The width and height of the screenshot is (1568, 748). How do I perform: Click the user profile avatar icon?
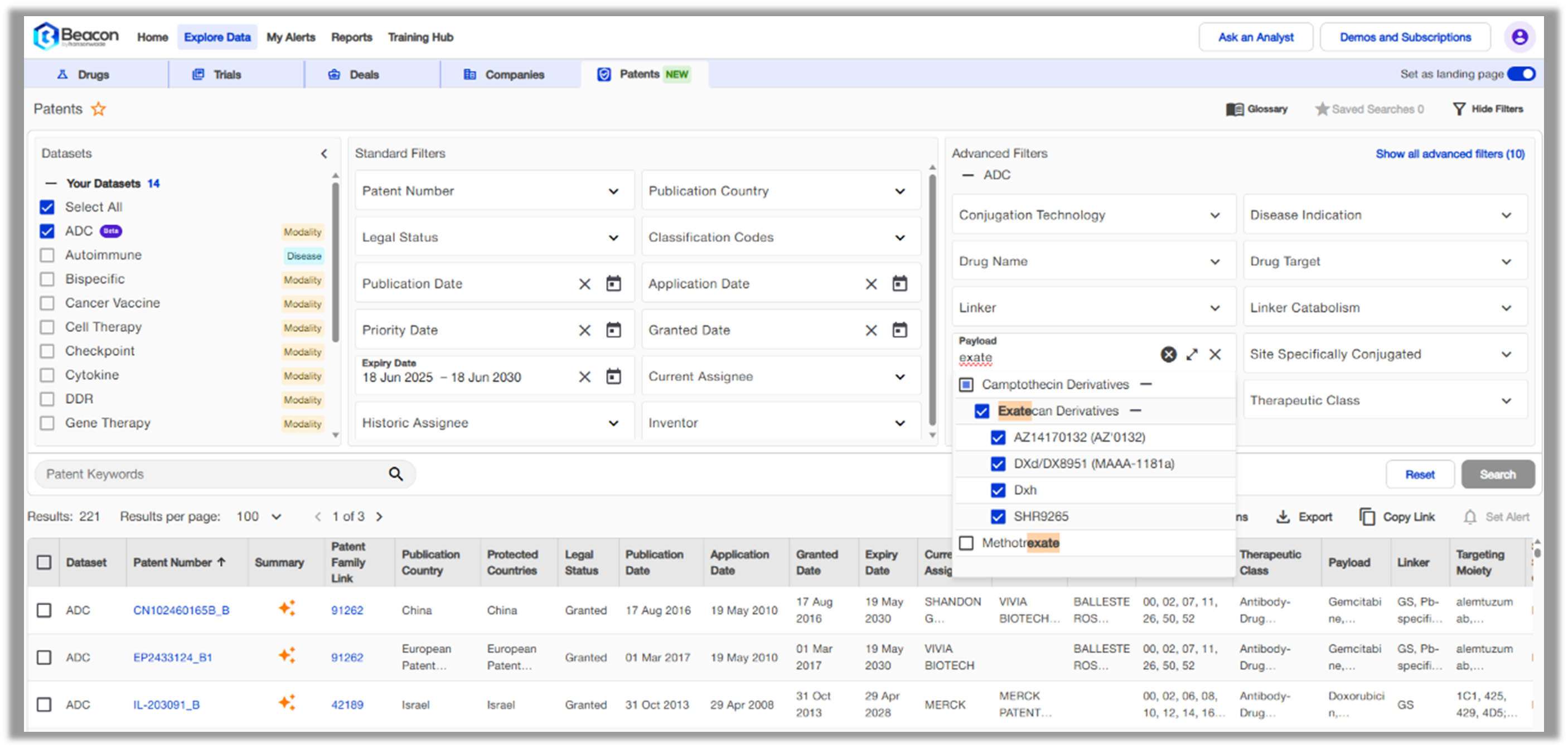click(1519, 37)
